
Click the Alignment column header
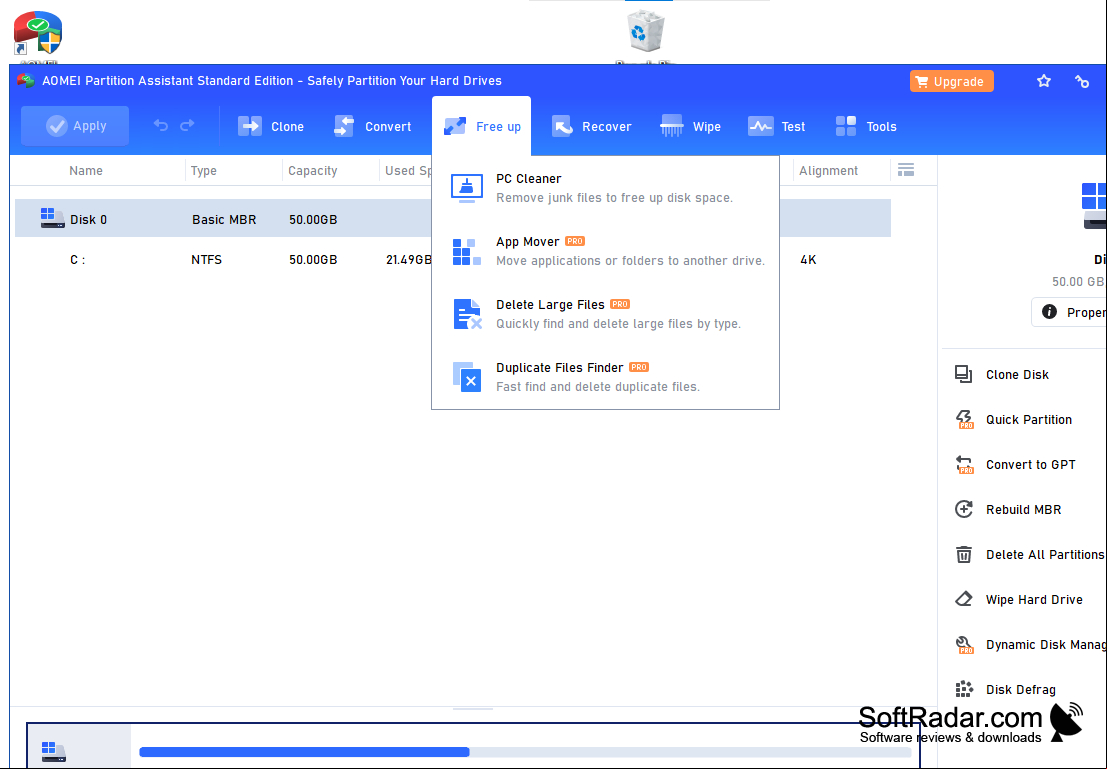(828, 170)
